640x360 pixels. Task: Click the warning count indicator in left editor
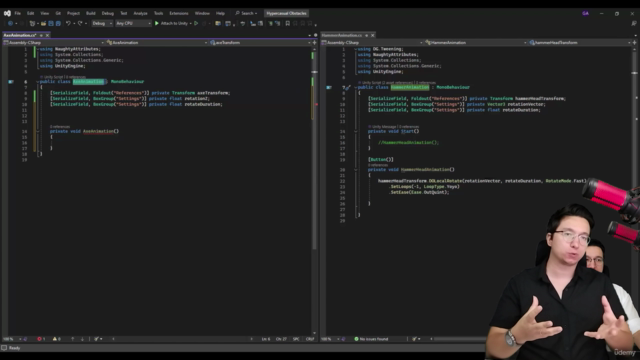pyautogui.click(x=56, y=339)
